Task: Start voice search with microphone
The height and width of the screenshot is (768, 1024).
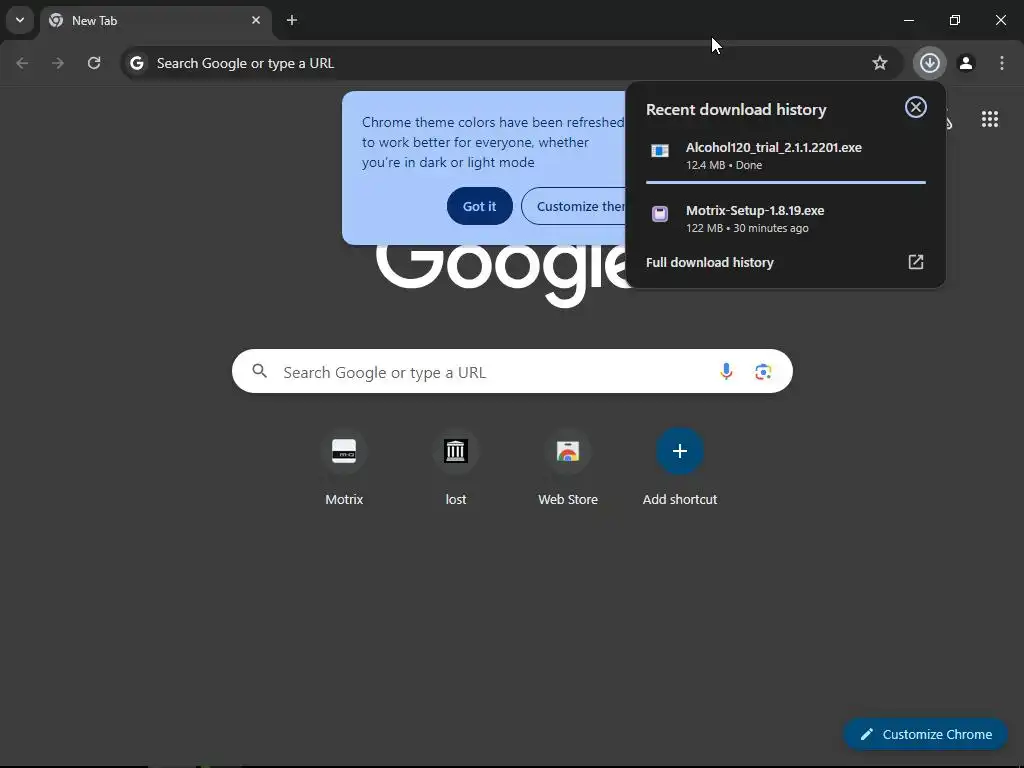Action: point(726,372)
